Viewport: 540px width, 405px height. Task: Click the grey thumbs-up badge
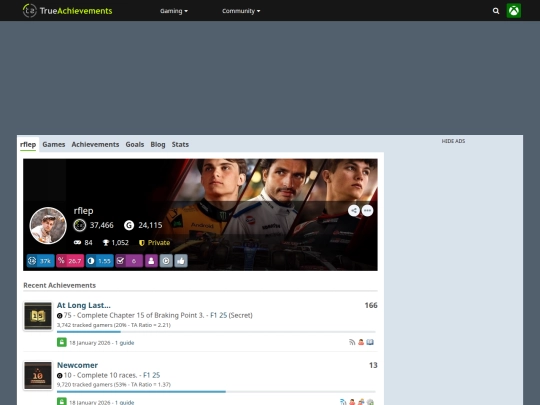[181, 261]
